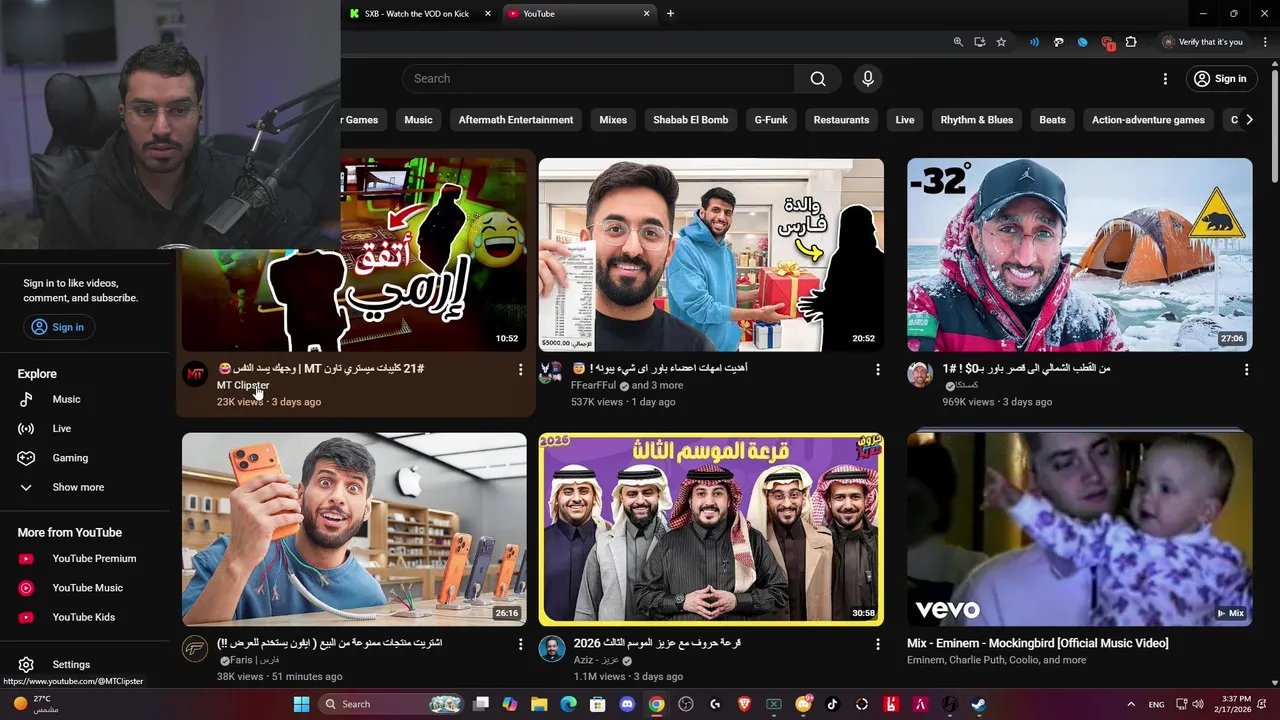Start voice search with microphone icon
The image size is (1280, 720).
867,79
